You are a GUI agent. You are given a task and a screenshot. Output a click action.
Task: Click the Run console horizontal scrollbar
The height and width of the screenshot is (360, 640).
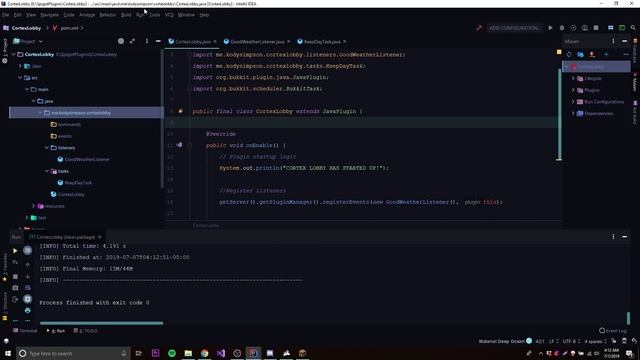click(x=102, y=323)
